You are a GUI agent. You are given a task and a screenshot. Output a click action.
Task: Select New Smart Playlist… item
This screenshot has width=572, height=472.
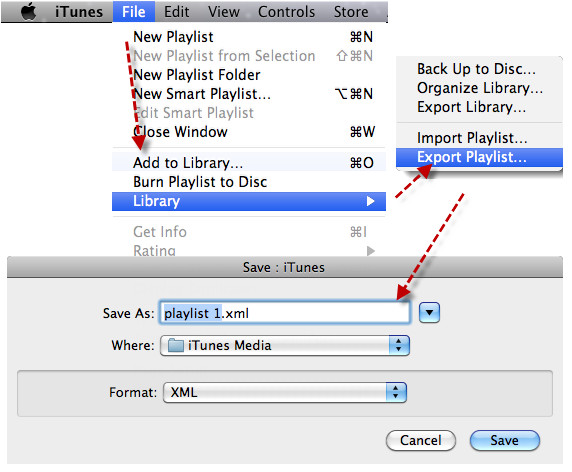click(249, 94)
